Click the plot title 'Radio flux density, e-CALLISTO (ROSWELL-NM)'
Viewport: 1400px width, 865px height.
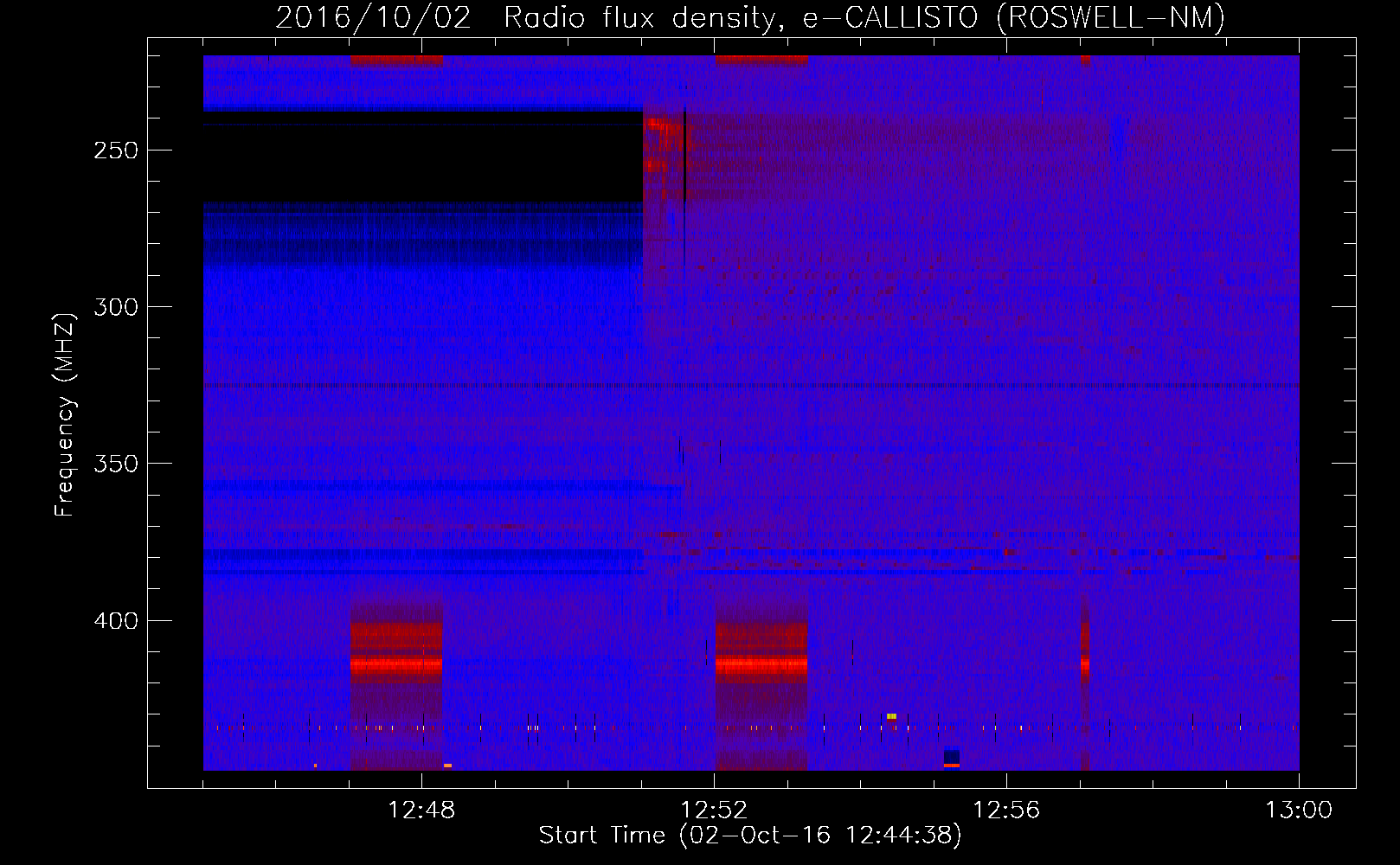pyautogui.click(x=864, y=17)
